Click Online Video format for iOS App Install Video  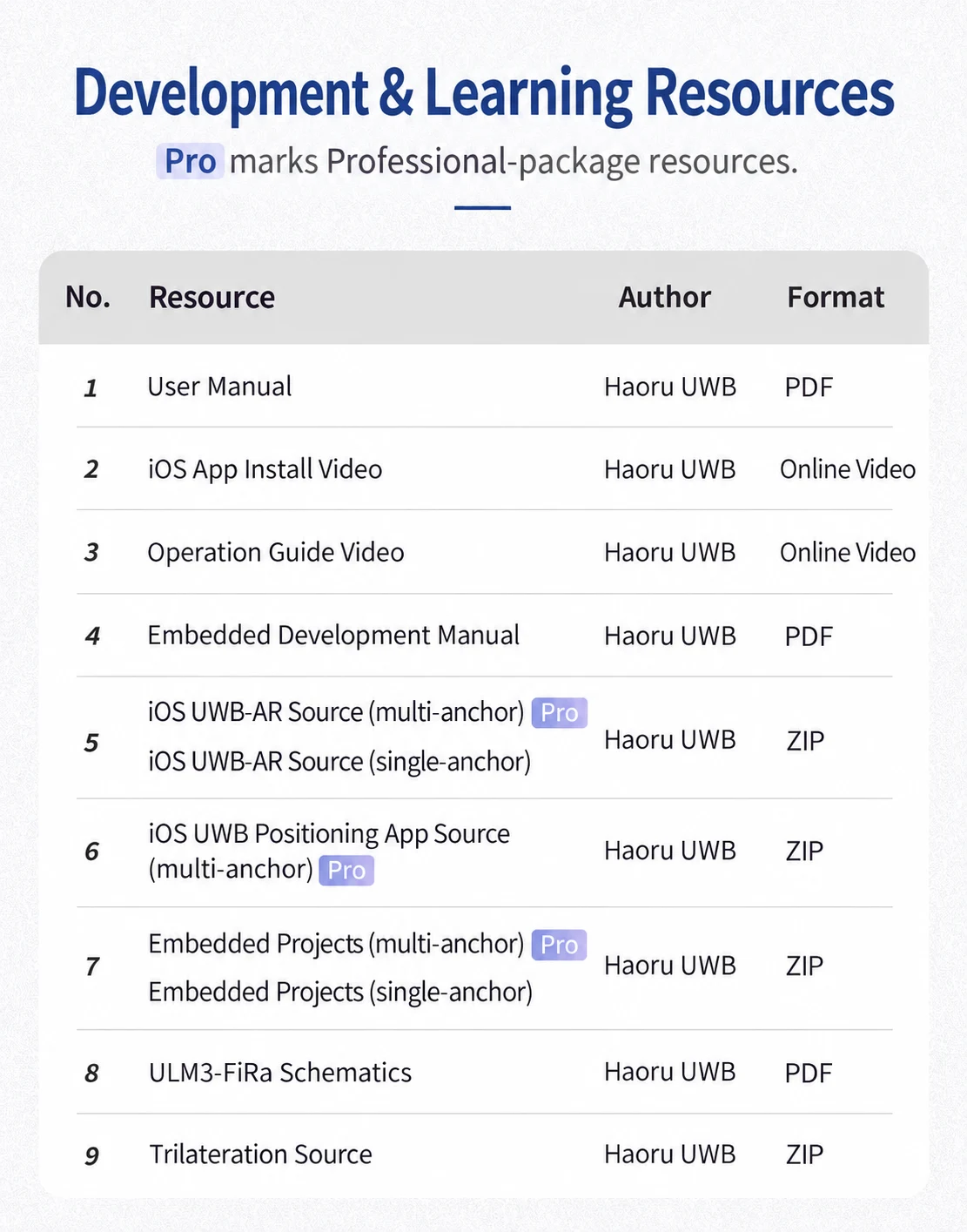[x=848, y=469]
